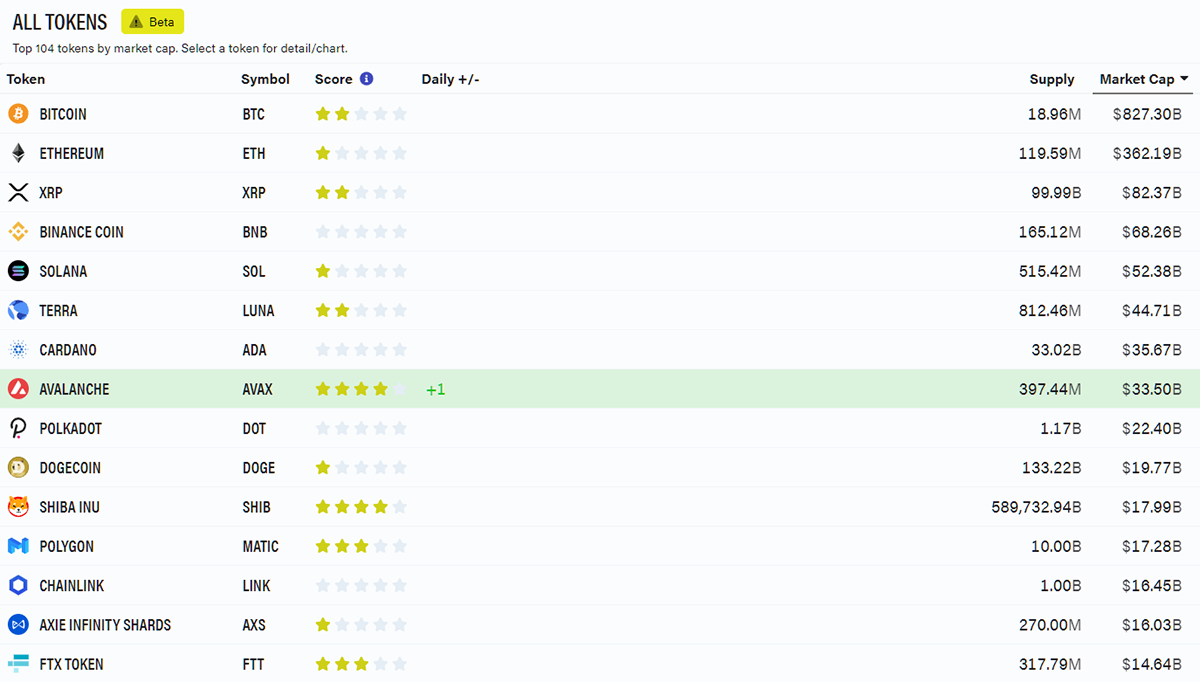Click the Terra logo icon
The image size is (1200, 682).
[x=18, y=310]
